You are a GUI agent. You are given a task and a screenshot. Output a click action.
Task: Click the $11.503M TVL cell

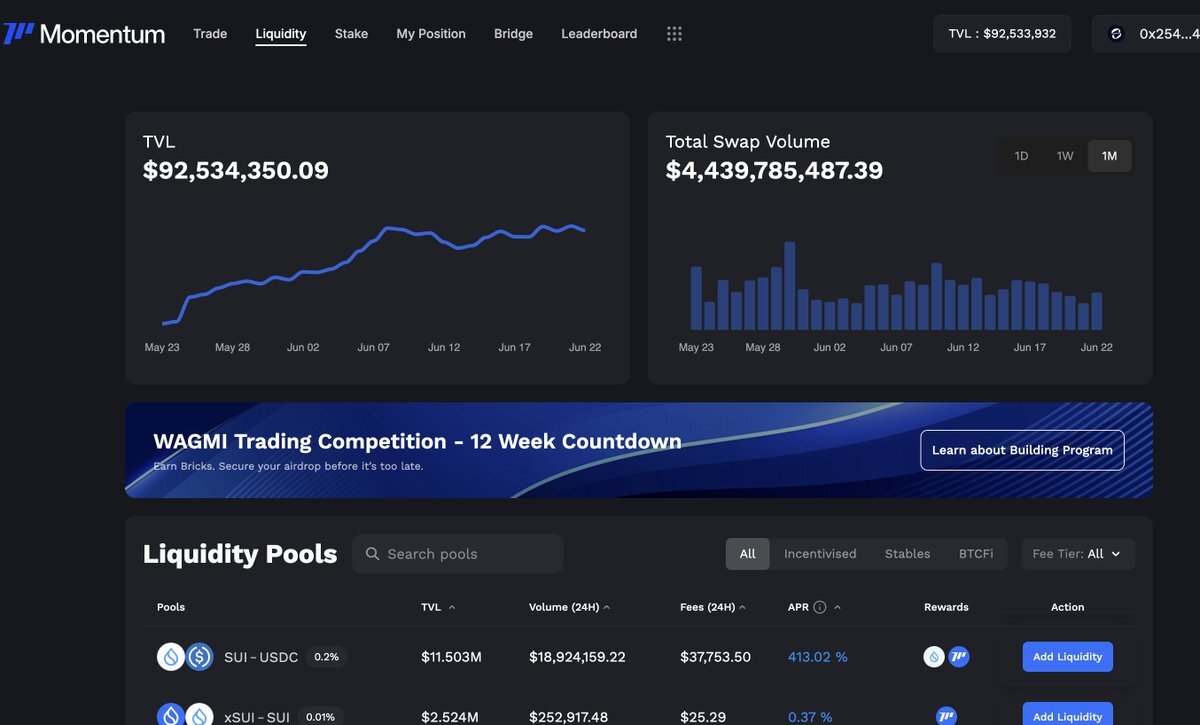coord(452,657)
